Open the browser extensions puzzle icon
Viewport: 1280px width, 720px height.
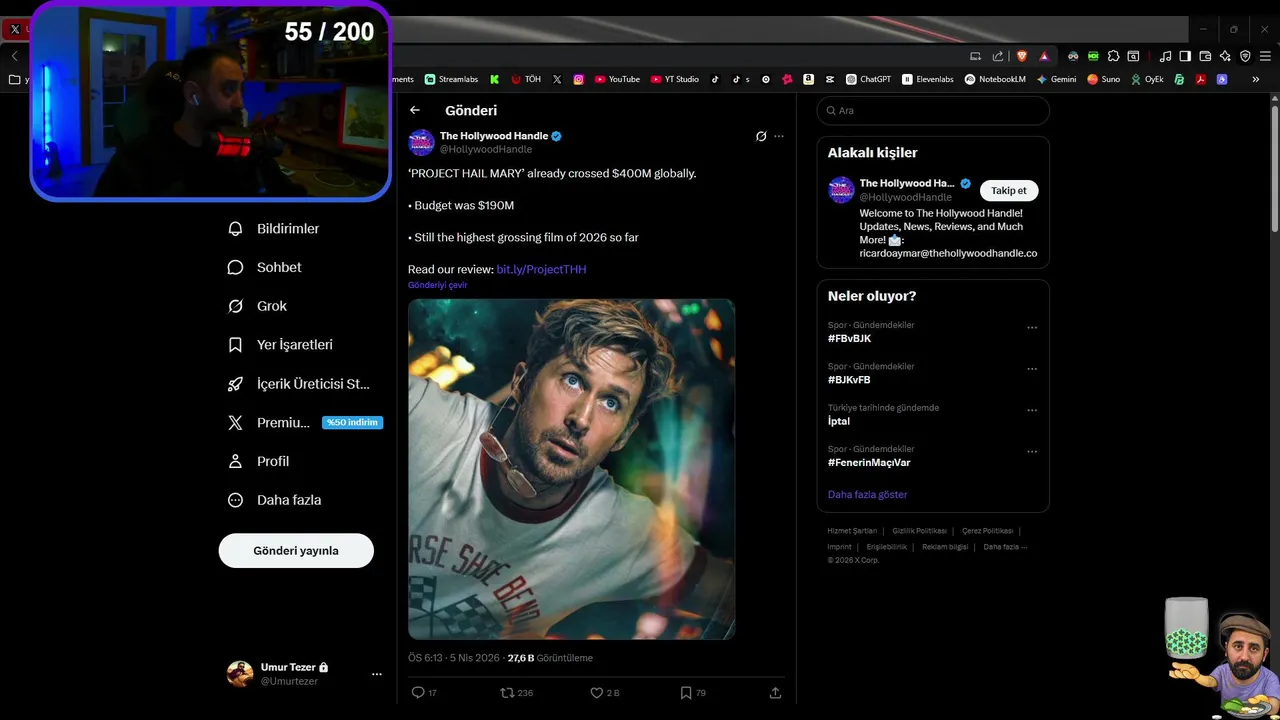pos(1113,56)
